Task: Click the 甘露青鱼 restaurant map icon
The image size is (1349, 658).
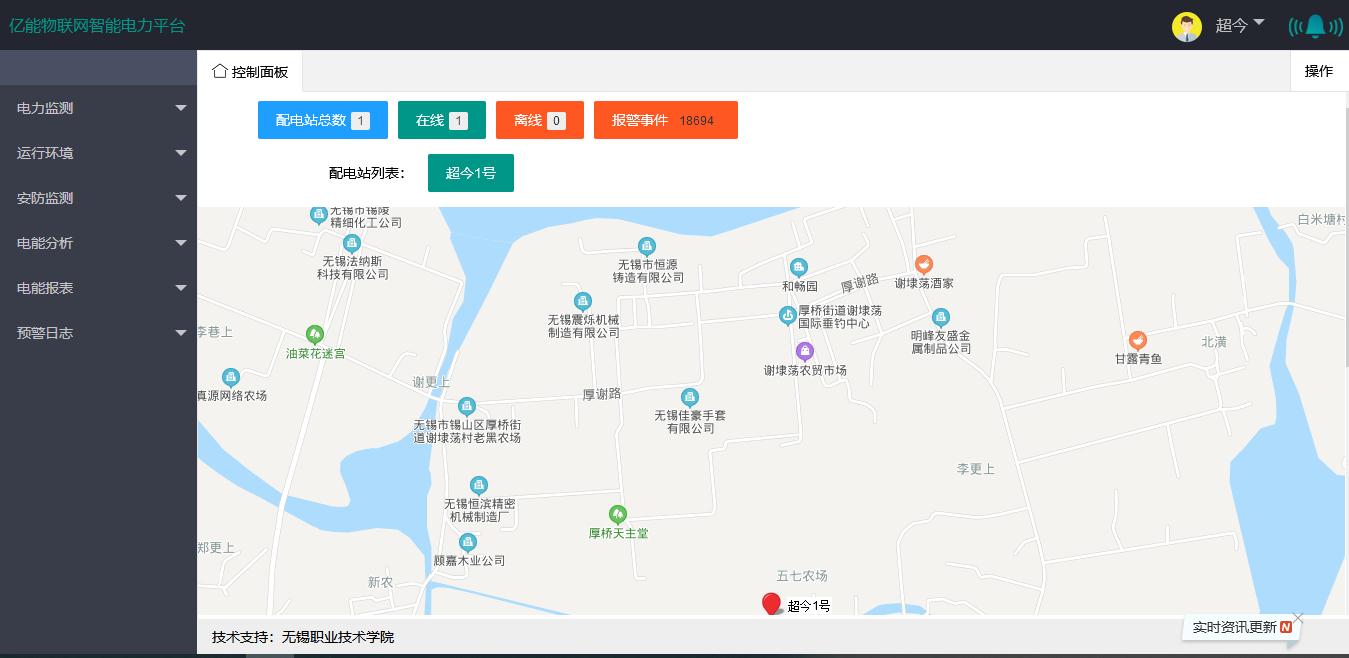Action: (x=1137, y=340)
